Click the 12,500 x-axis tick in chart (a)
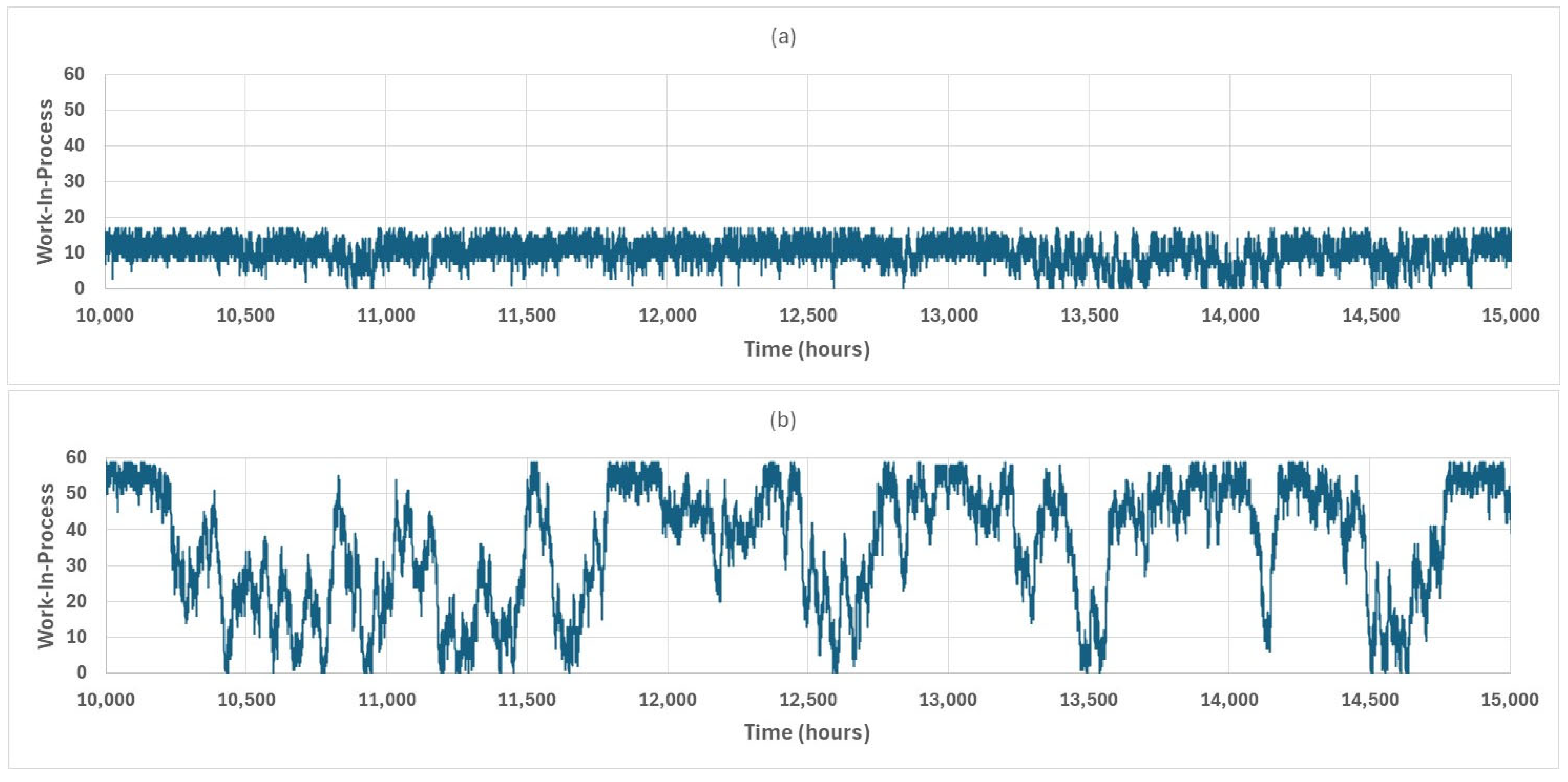This screenshot has width=1568, height=782. [808, 315]
